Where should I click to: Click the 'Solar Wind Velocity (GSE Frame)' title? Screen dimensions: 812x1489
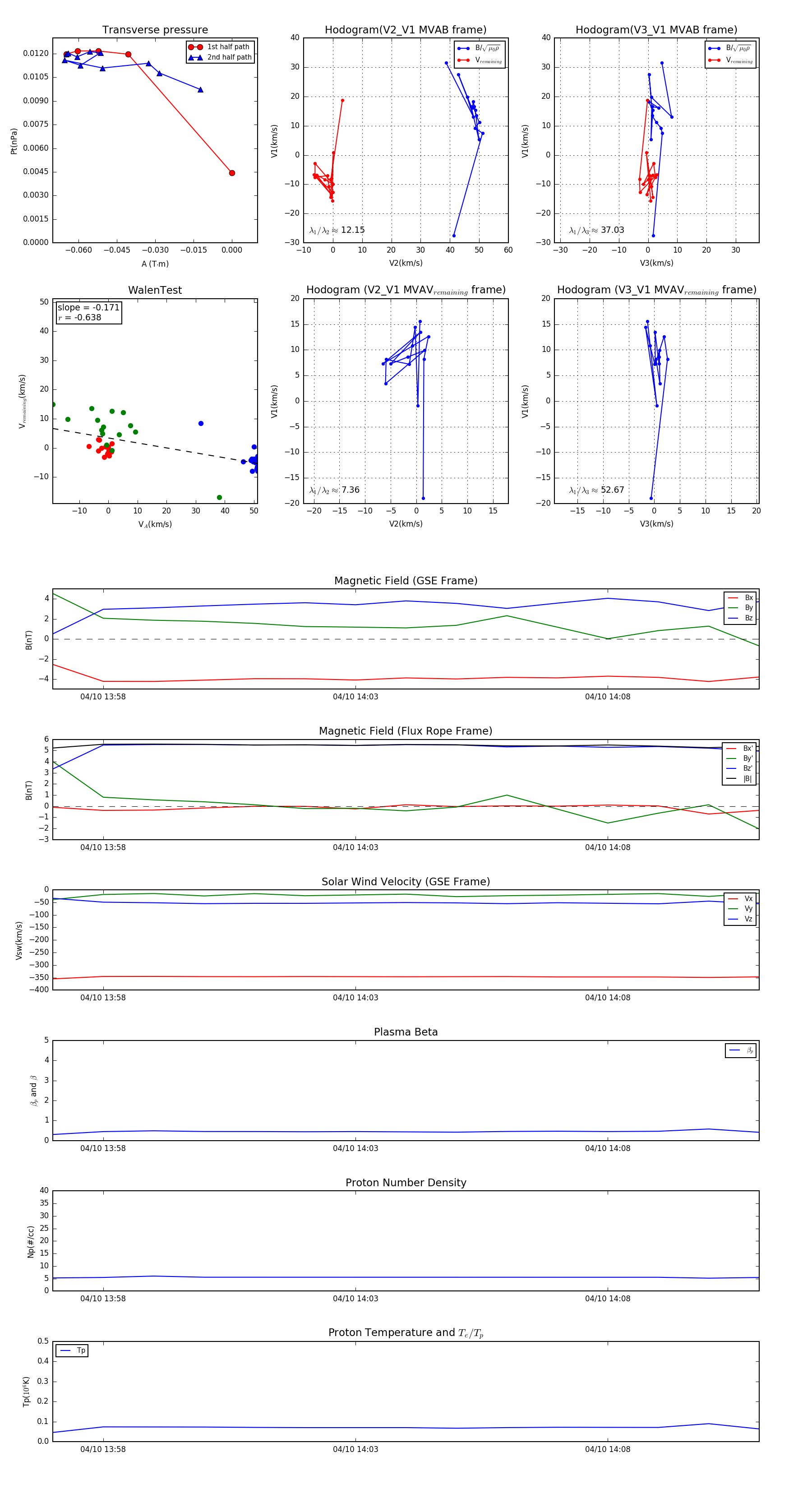406,882
